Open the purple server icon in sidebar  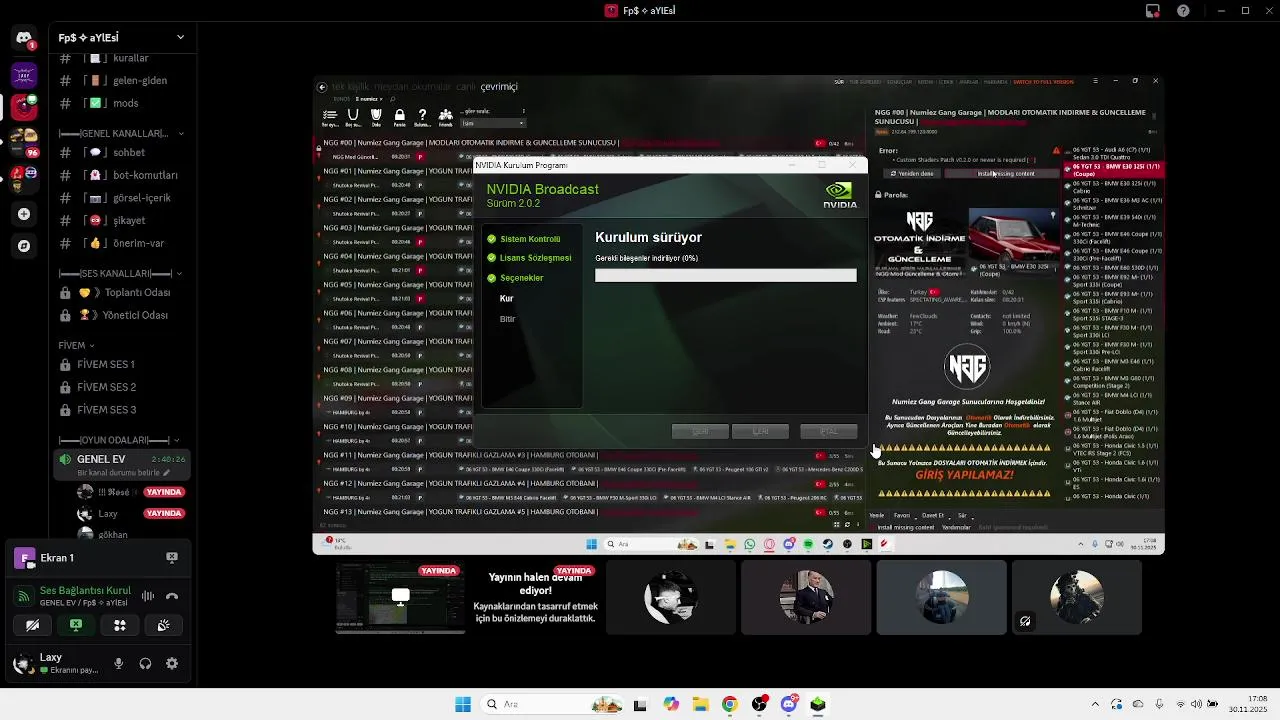pos(24,74)
